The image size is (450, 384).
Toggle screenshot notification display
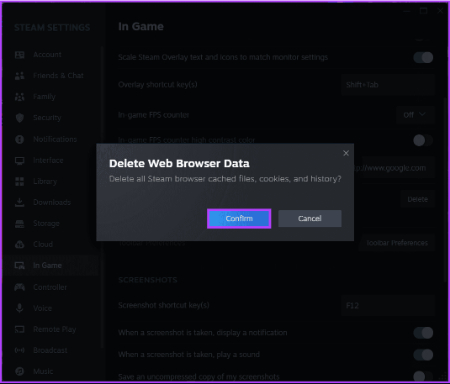(x=423, y=333)
